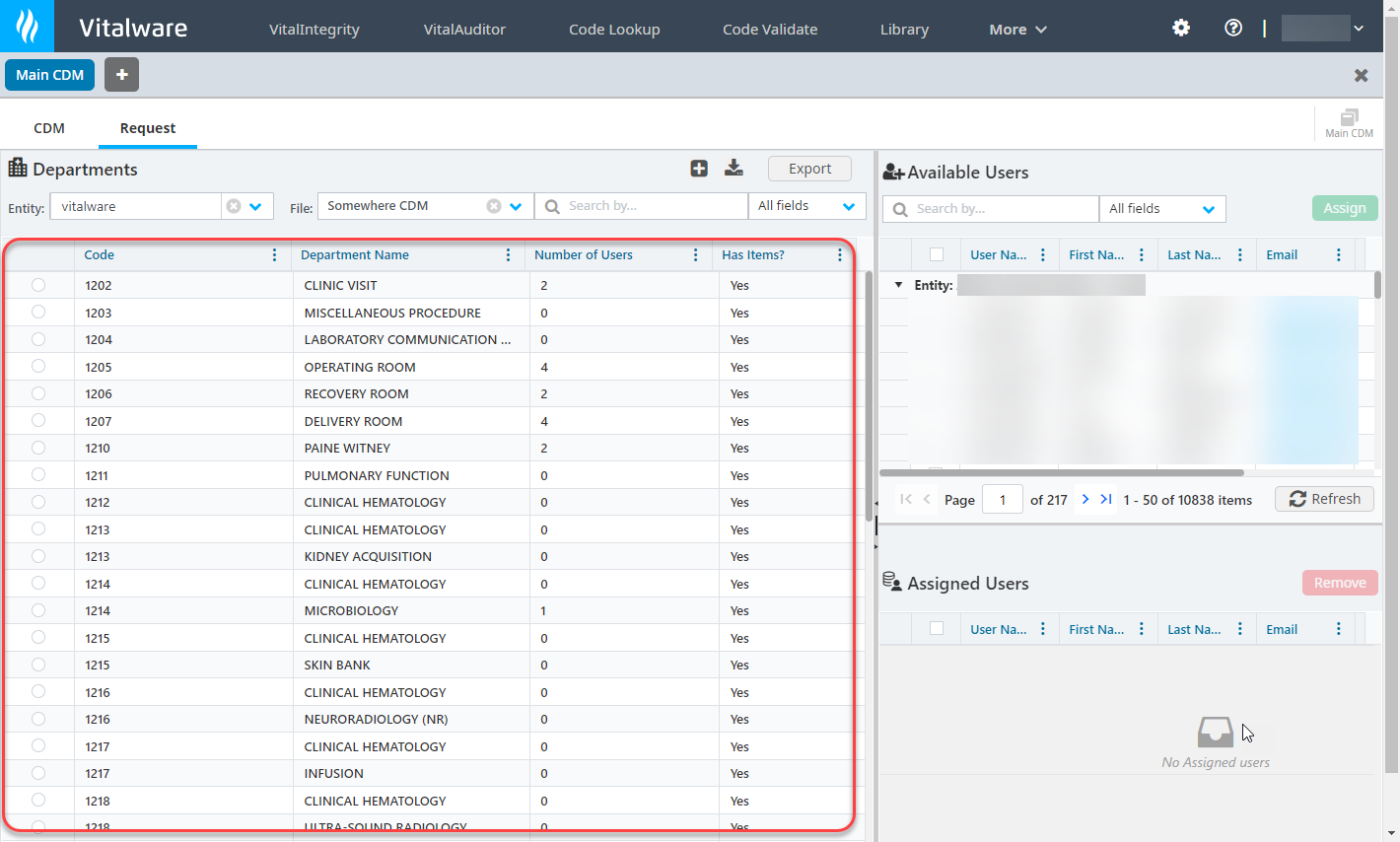The height and width of the screenshot is (842, 1400).
Task: Click the Departments vertical scrollbar
Action: [x=869, y=394]
